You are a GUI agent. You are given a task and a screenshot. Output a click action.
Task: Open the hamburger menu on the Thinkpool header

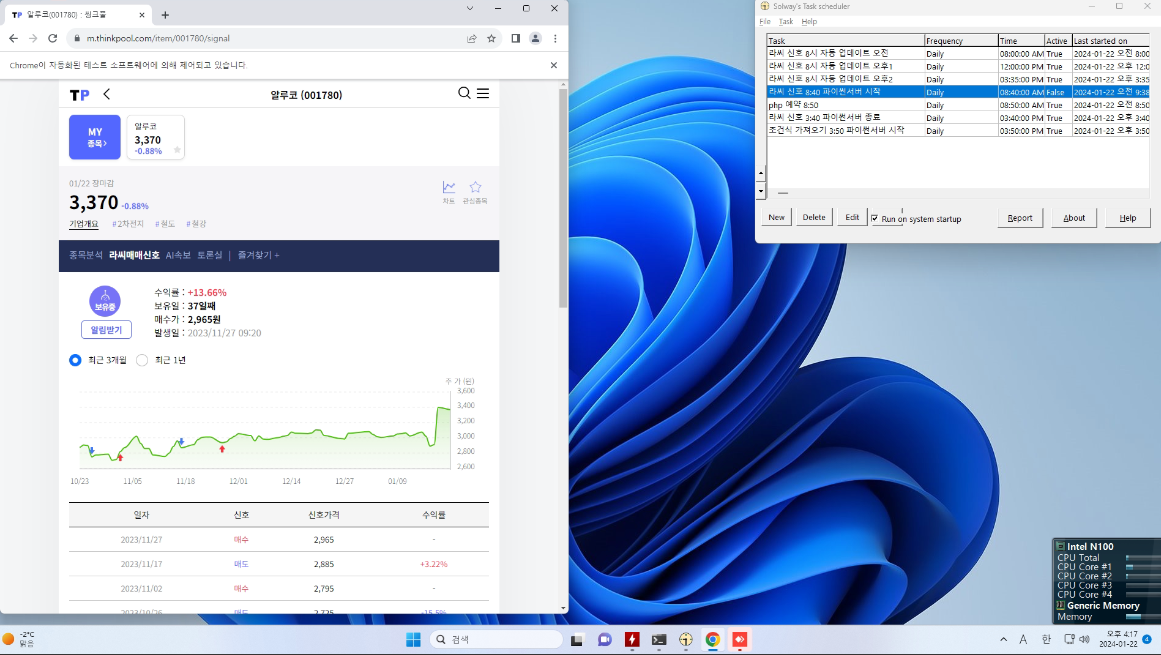483,93
